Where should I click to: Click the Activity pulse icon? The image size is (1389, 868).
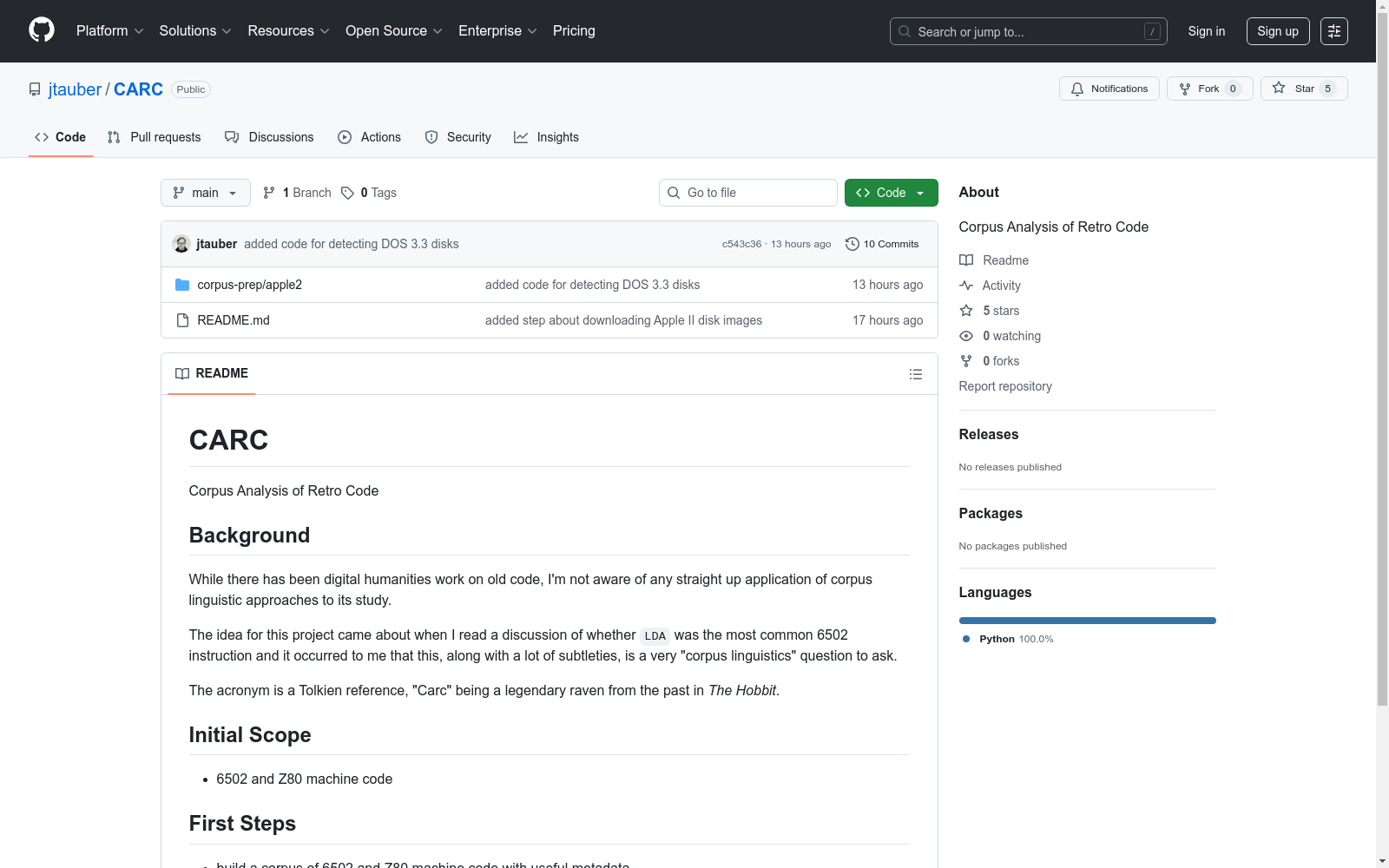[966, 286]
